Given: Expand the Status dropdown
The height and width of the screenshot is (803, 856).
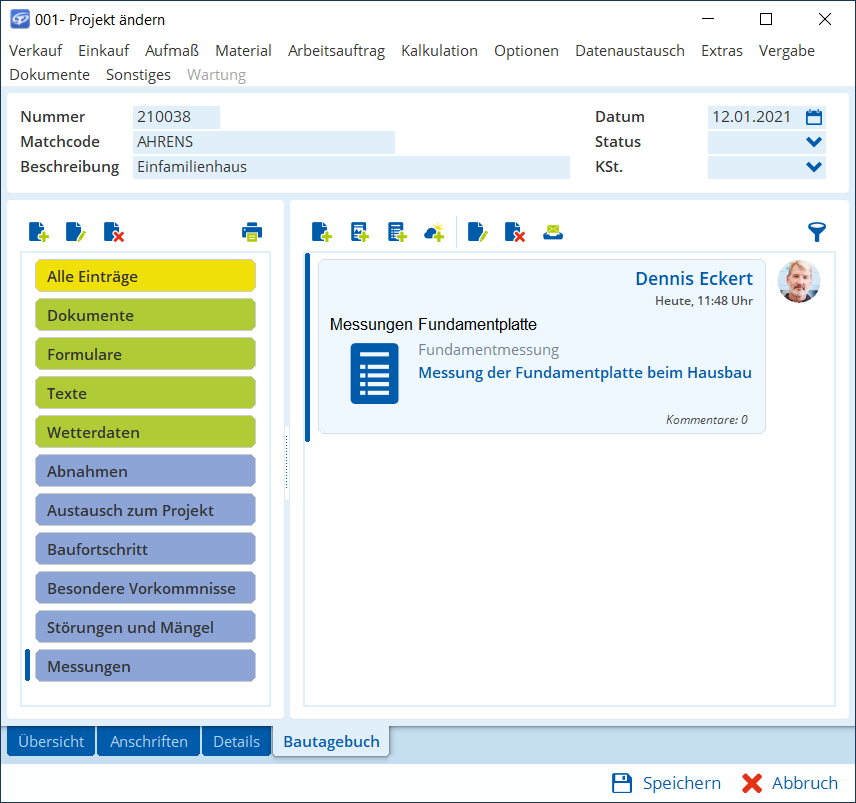Looking at the screenshot, I should (x=814, y=142).
